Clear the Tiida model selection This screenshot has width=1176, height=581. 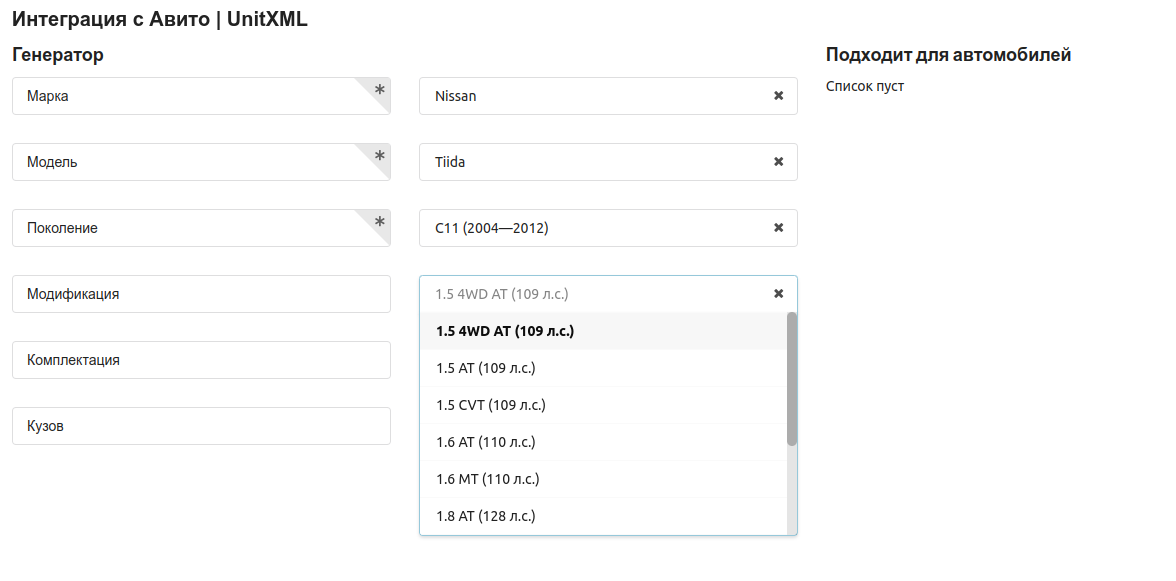pyautogui.click(x=778, y=162)
